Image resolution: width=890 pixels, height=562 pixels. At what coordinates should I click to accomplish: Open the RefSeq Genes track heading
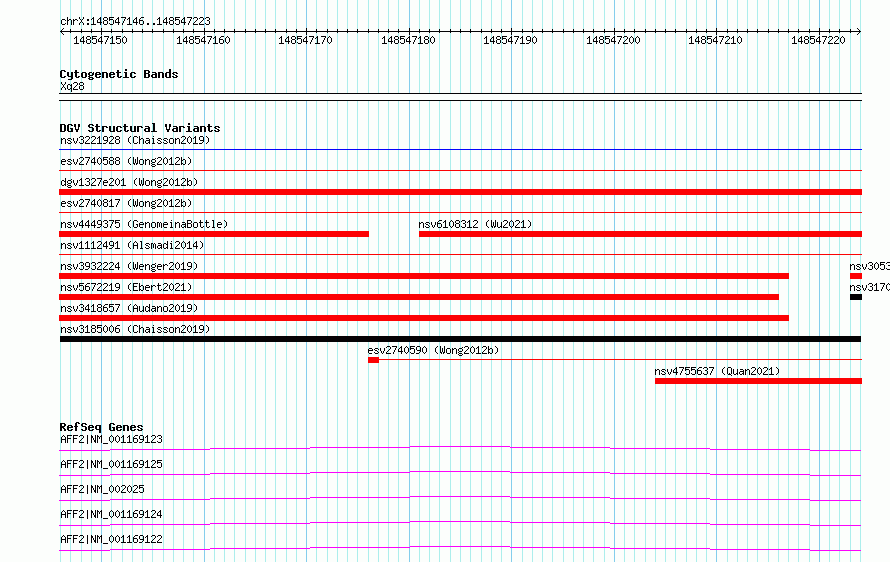pos(101,427)
